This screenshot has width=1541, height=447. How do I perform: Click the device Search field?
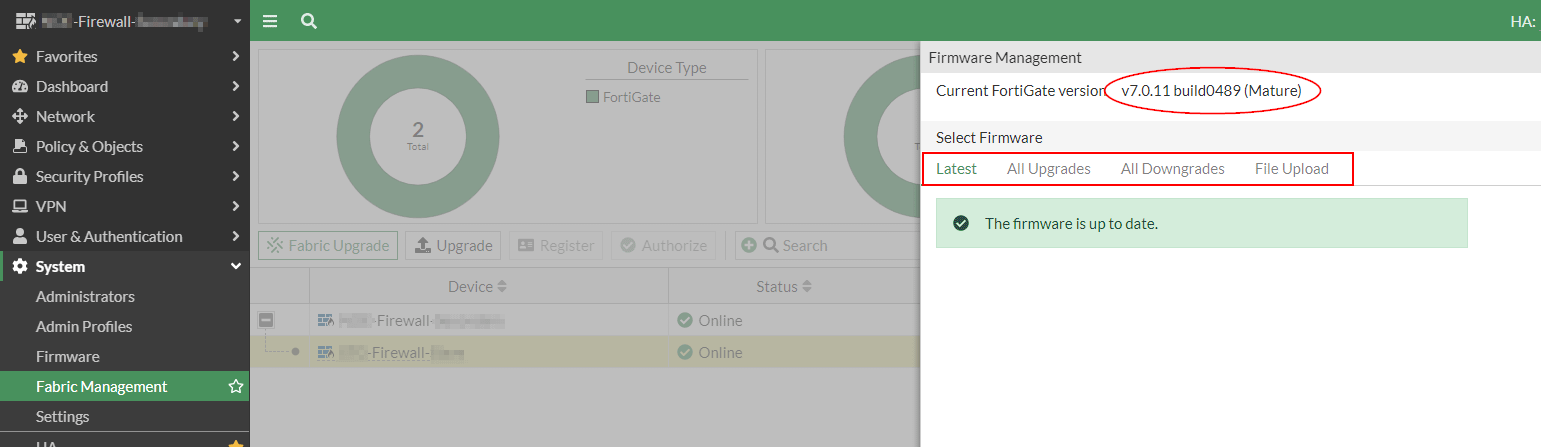[x=840, y=245]
